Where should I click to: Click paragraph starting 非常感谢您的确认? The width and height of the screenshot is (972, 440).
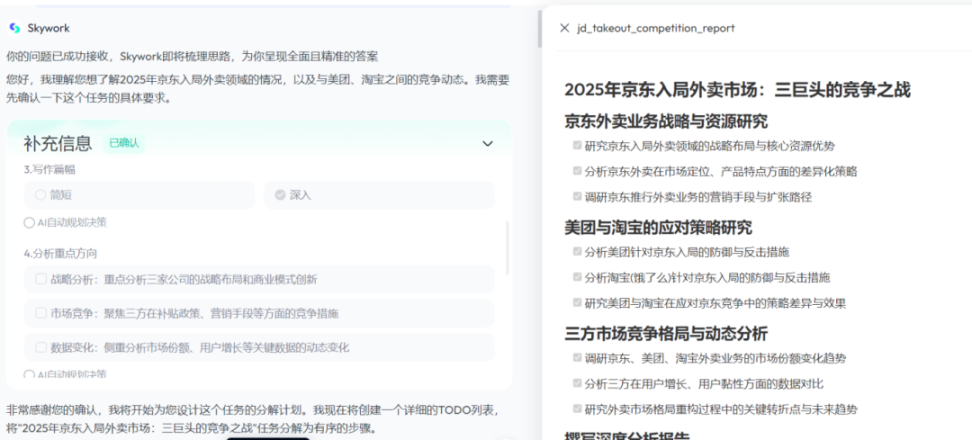pyautogui.click(x=254, y=419)
